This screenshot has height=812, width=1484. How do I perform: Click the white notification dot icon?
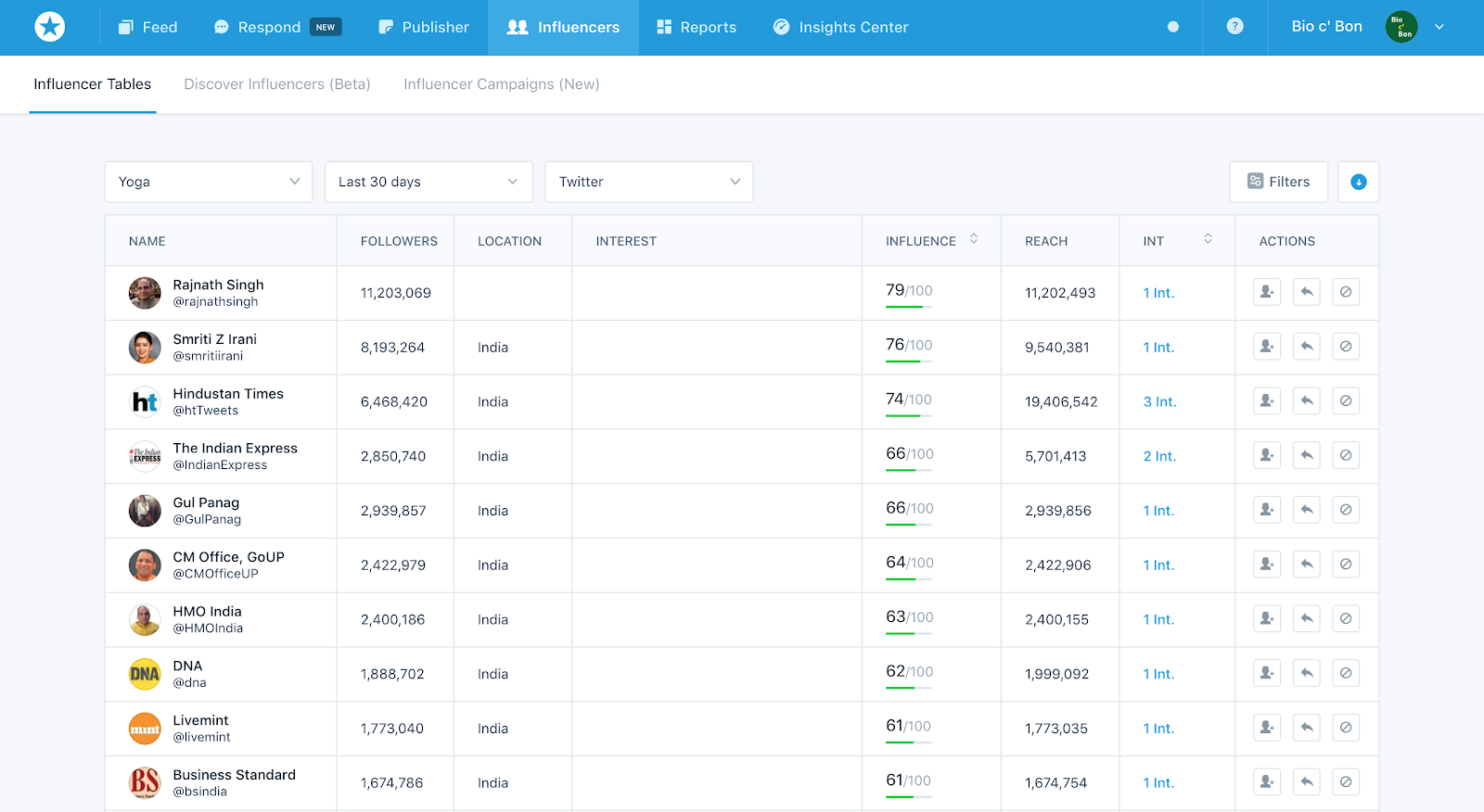point(1173,27)
